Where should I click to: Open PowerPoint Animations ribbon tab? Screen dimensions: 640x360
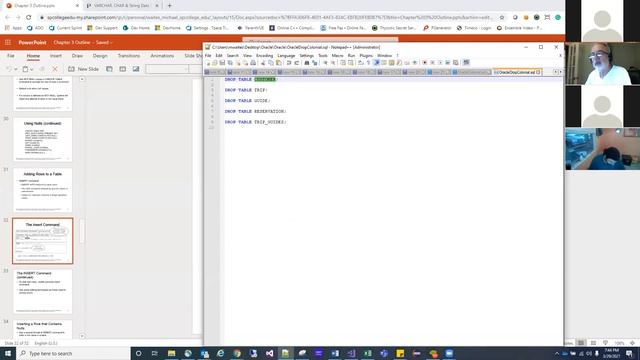[162, 56]
